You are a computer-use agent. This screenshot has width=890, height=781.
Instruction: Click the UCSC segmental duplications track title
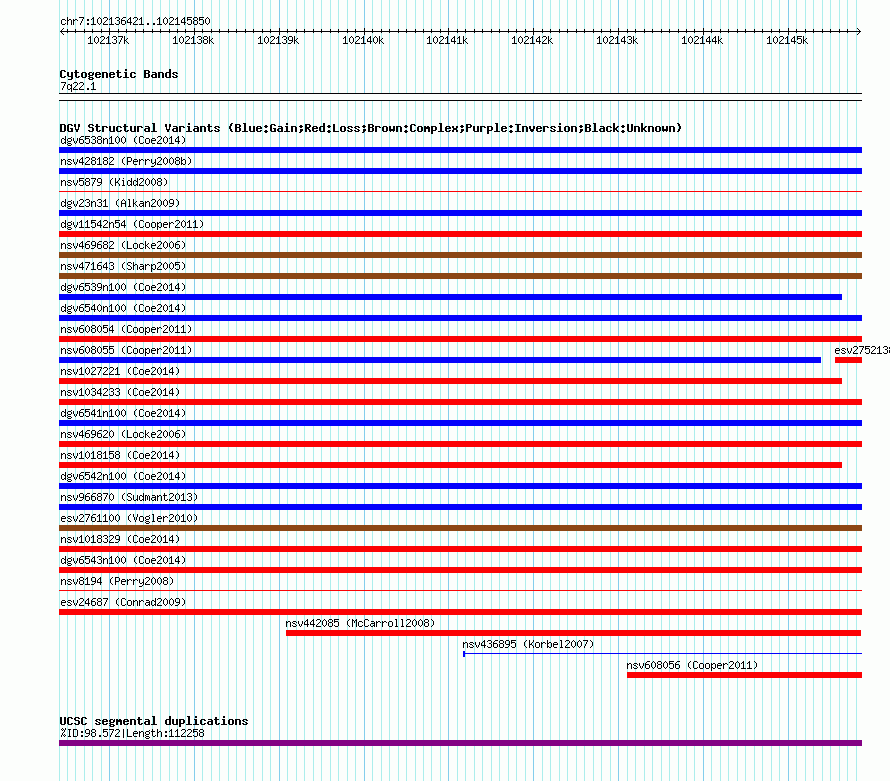click(154, 721)
